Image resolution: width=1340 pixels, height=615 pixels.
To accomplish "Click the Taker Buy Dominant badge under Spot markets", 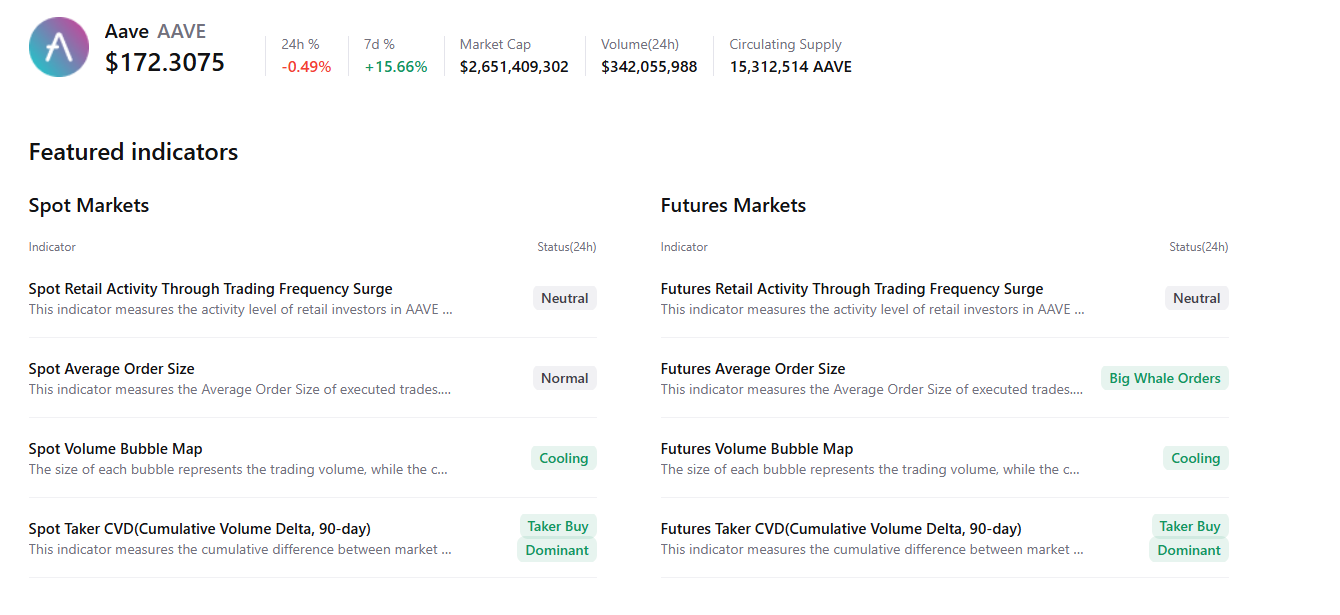I will (557, 537).
